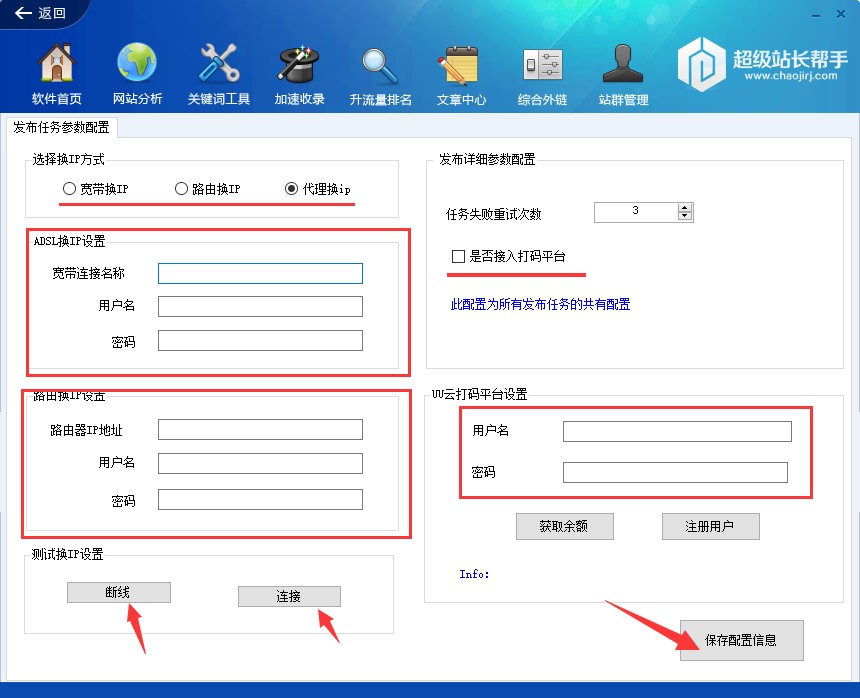The width and height of the screenshot is (860, 698).
Task: Focus router 用户名 input field
Action: (x=260, y=463)
